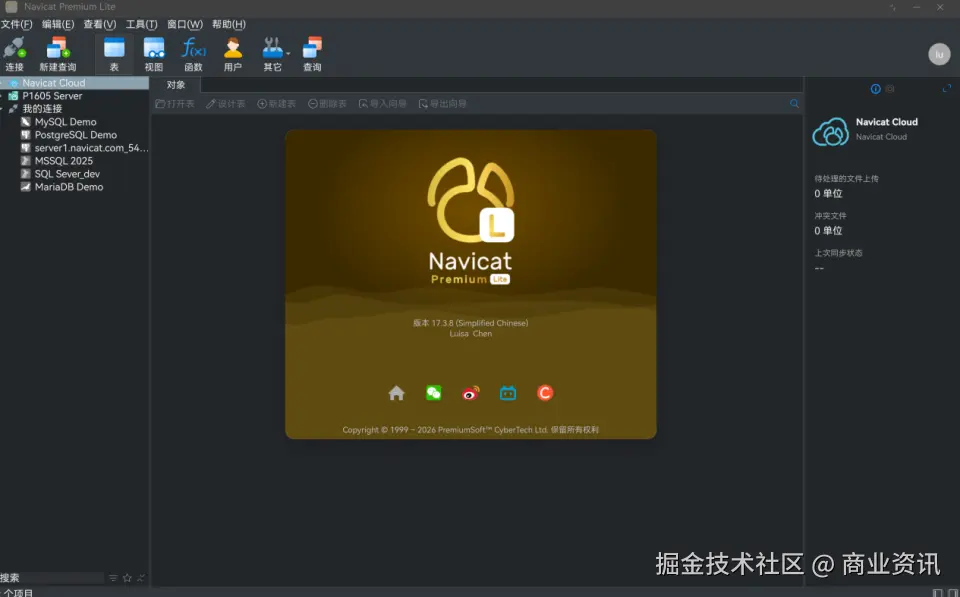The width and height of the screenshot is (960, 597).
Task: Click the WeChat icon on splash screen
Action: (433, 393)
